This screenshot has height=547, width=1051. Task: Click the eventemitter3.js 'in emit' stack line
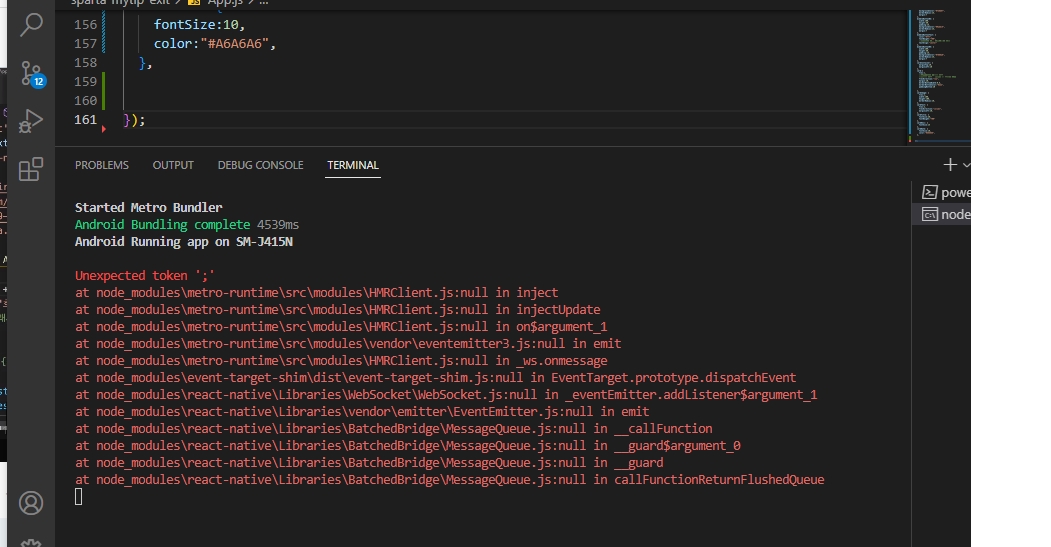tap(348, 343)
